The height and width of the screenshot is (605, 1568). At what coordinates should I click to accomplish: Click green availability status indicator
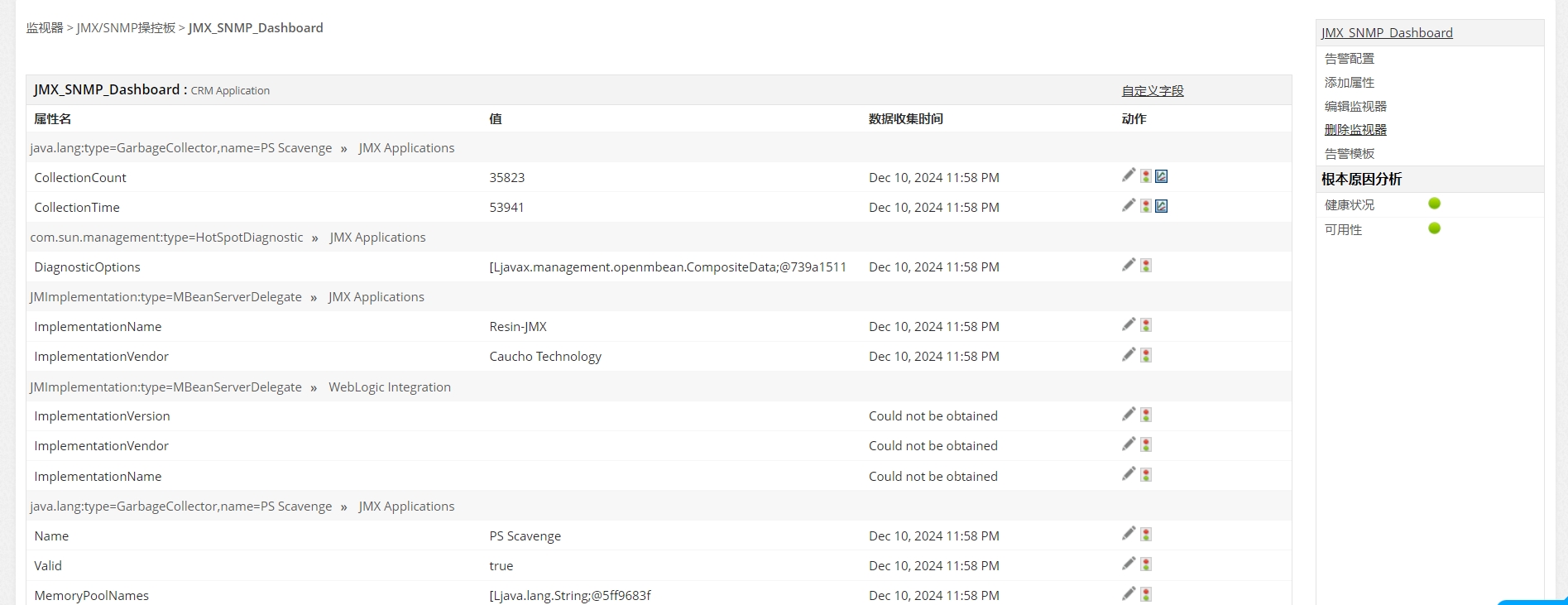pos(1435,228)
